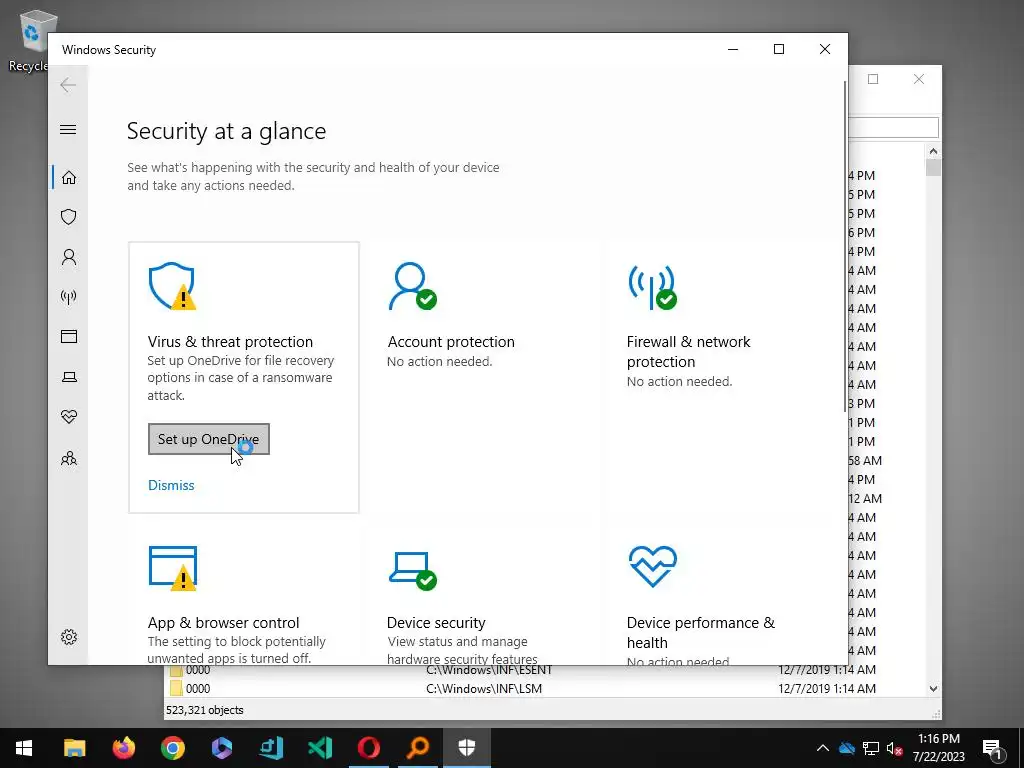This screenshot has height=768, width=1024.
Task: Click the Device performance & health tile icon
Action: [652, 566]
